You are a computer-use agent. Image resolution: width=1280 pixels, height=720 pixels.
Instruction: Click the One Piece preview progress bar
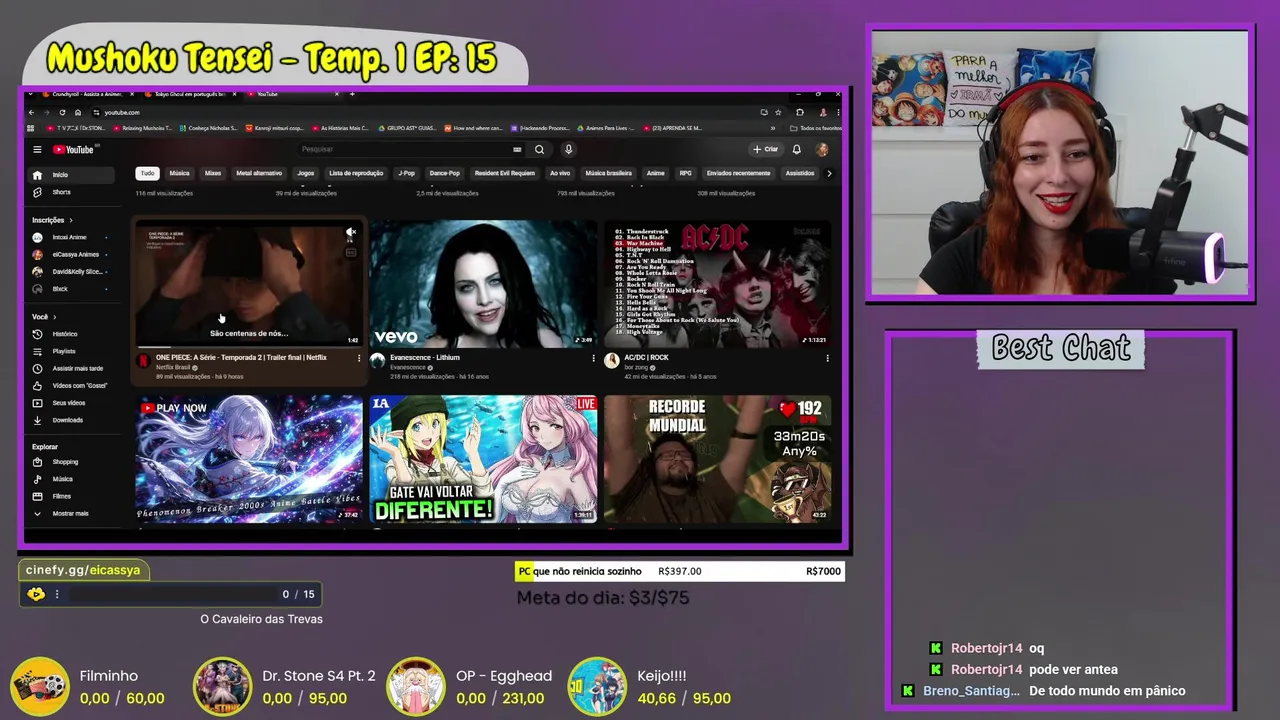point(248,346)
